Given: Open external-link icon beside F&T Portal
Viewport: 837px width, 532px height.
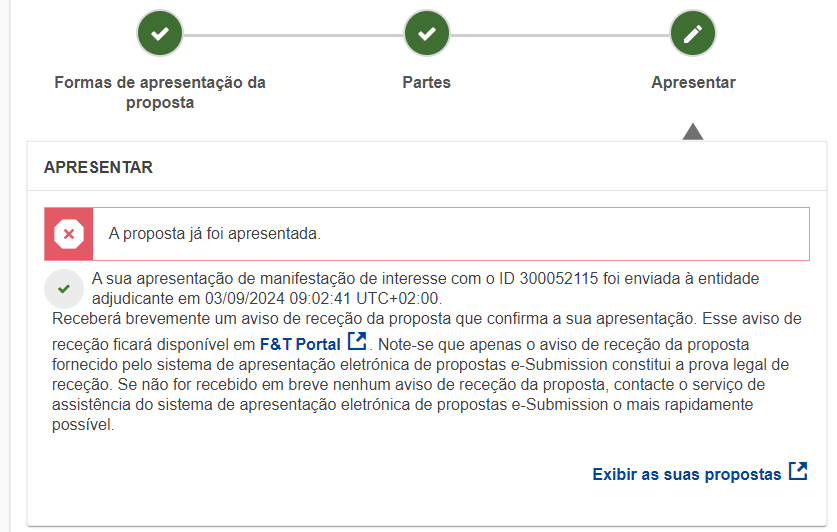Looking at the screenshot, I should tap(357, 342).
